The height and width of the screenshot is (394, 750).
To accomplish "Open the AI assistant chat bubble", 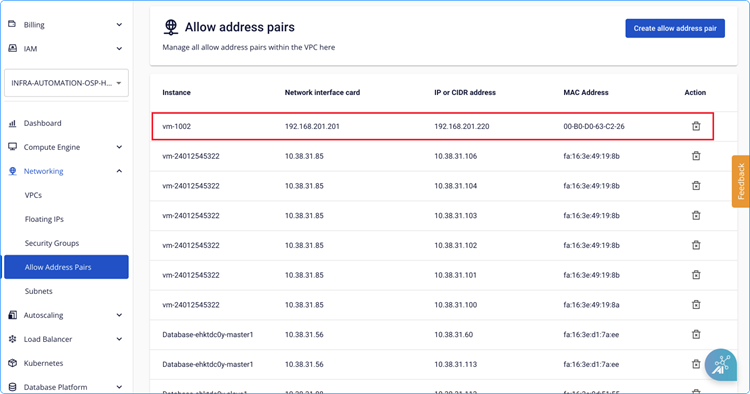I will [720, 365].
